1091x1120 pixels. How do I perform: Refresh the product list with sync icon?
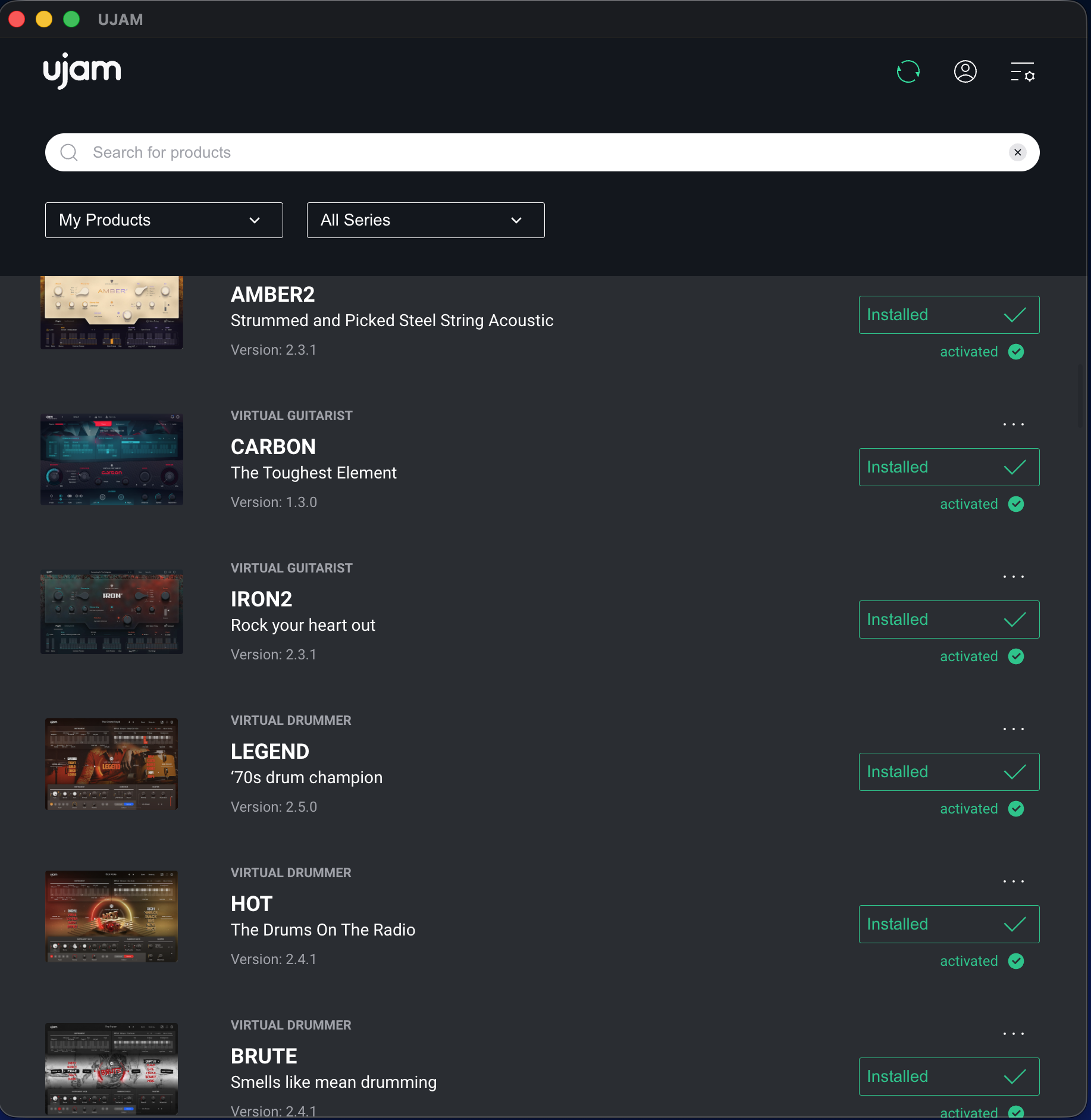pos(908,72)
